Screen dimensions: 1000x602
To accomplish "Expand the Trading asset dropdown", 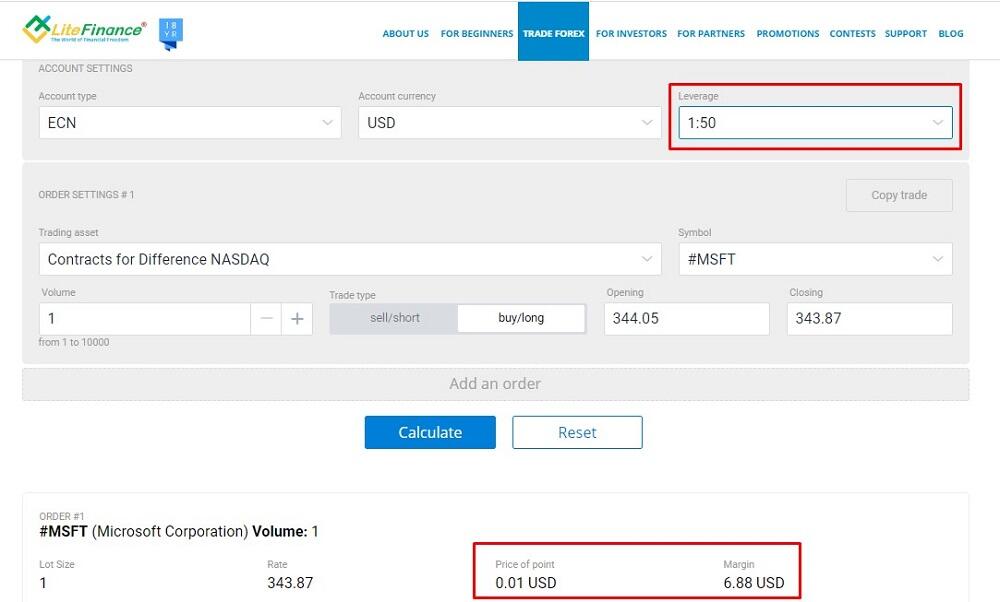I will 349,259.
